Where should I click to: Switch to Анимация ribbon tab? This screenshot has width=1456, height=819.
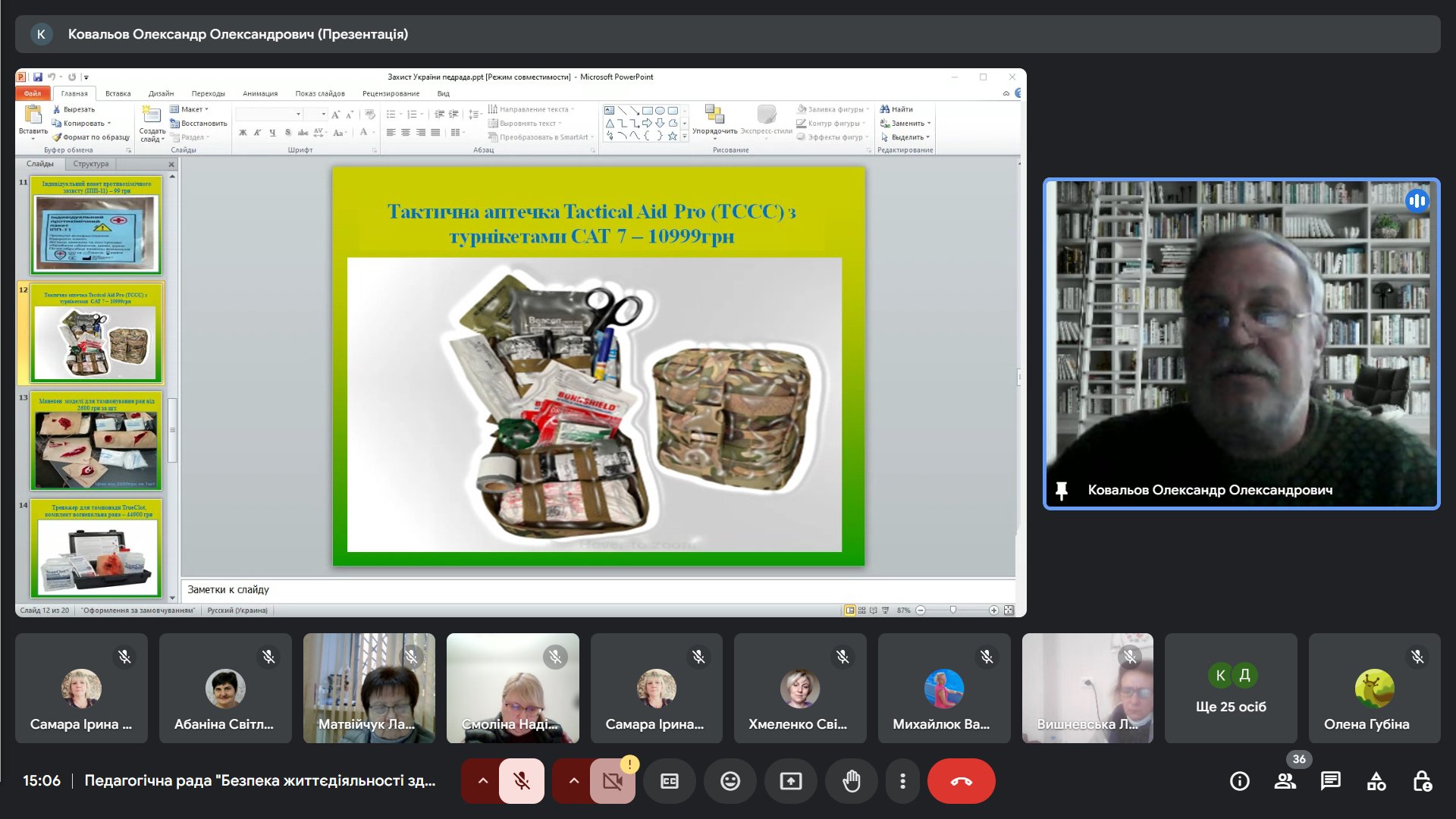(260, 93)
